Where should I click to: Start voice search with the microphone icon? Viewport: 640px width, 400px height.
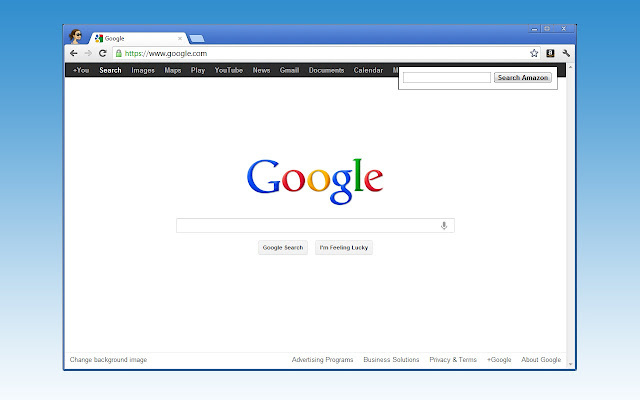tap(444, 225)
